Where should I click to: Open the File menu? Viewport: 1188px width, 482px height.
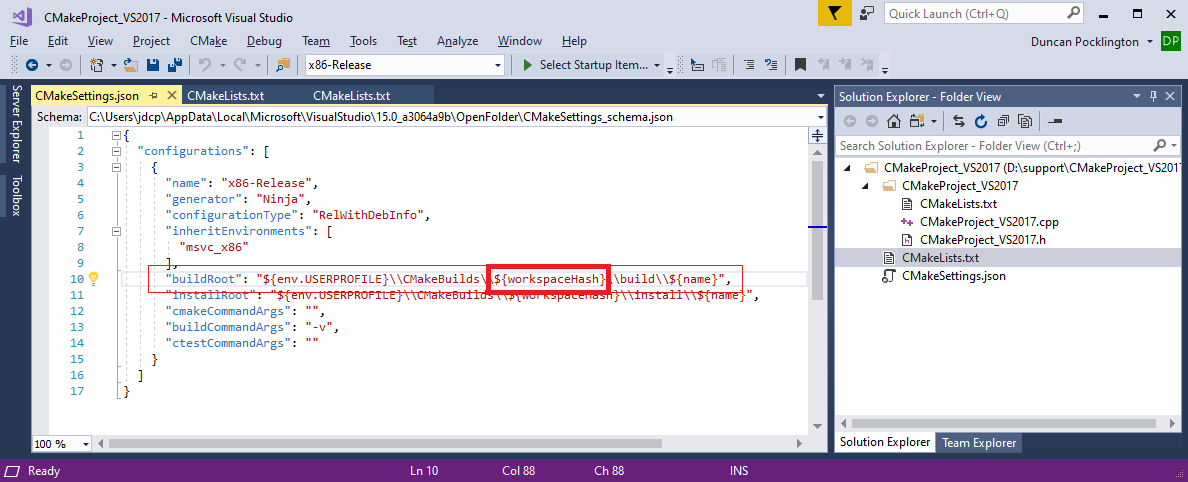[x=19, y=41]
